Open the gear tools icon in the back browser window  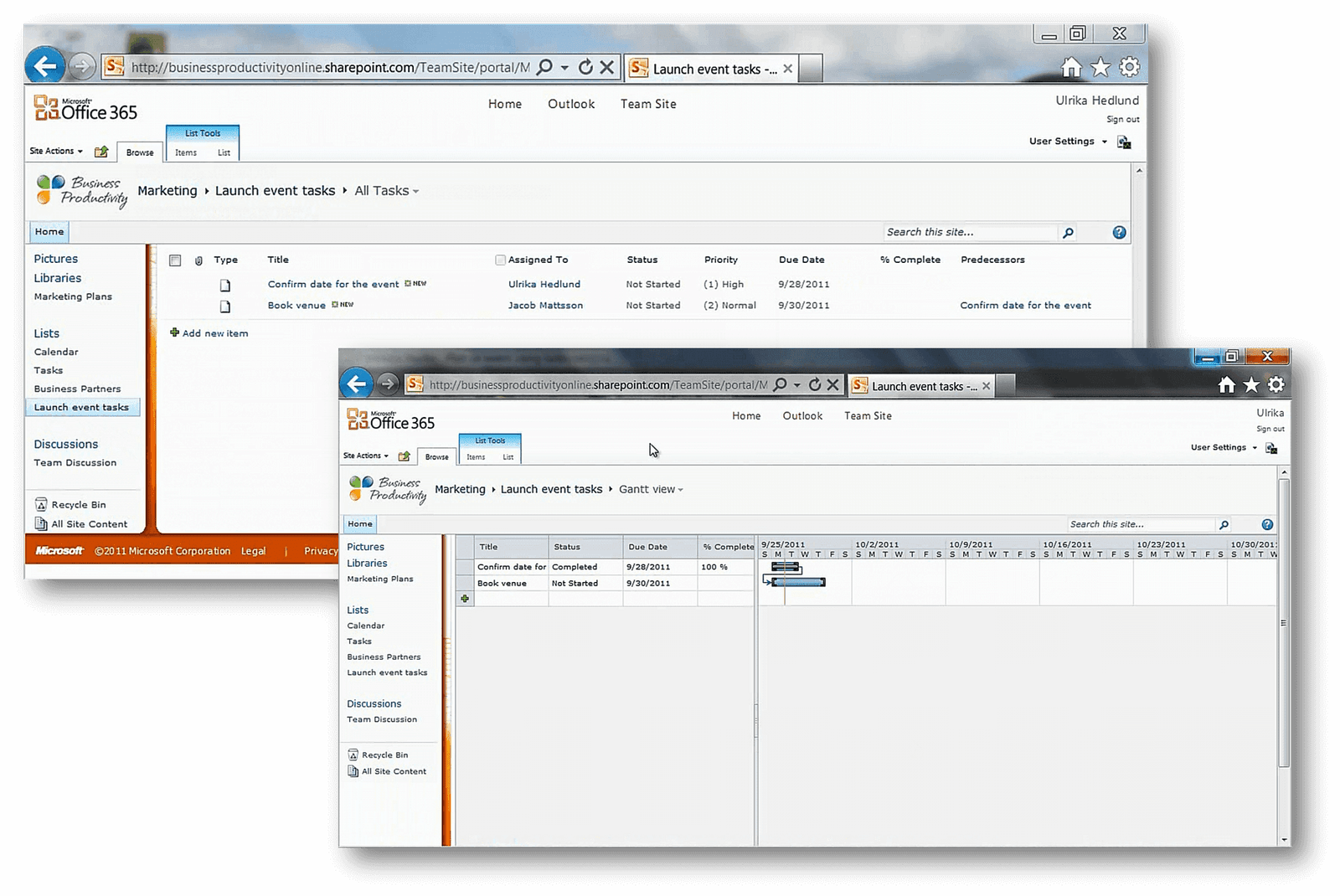click(1130, 67)
